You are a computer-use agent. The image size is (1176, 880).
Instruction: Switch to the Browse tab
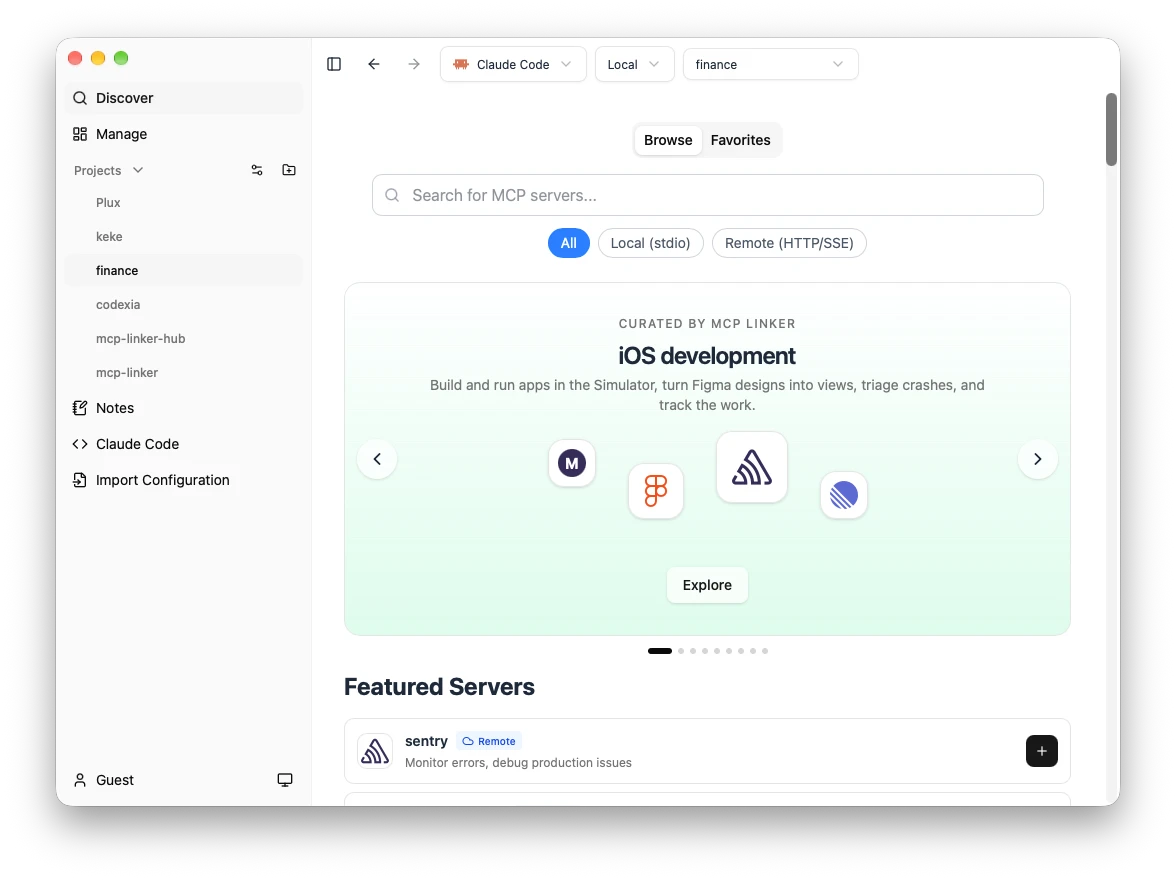tap(668, 140)
